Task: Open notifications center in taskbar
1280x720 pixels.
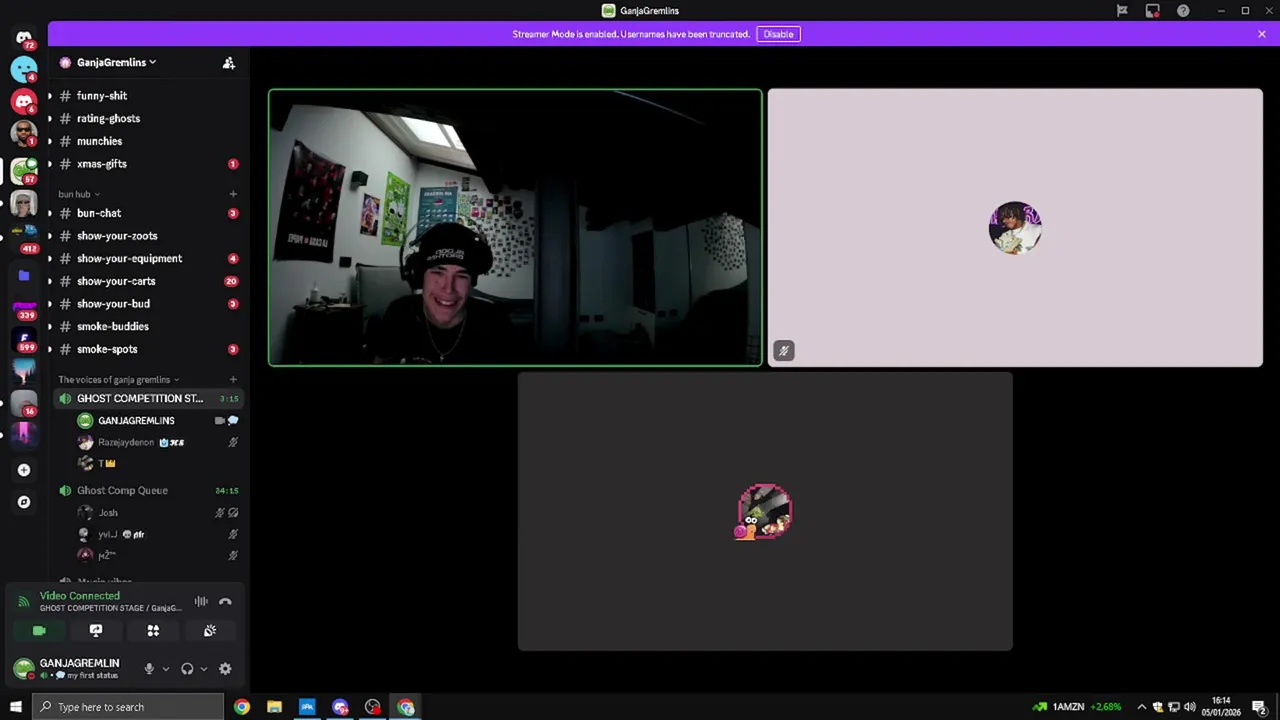Action: coord(1259,707)
